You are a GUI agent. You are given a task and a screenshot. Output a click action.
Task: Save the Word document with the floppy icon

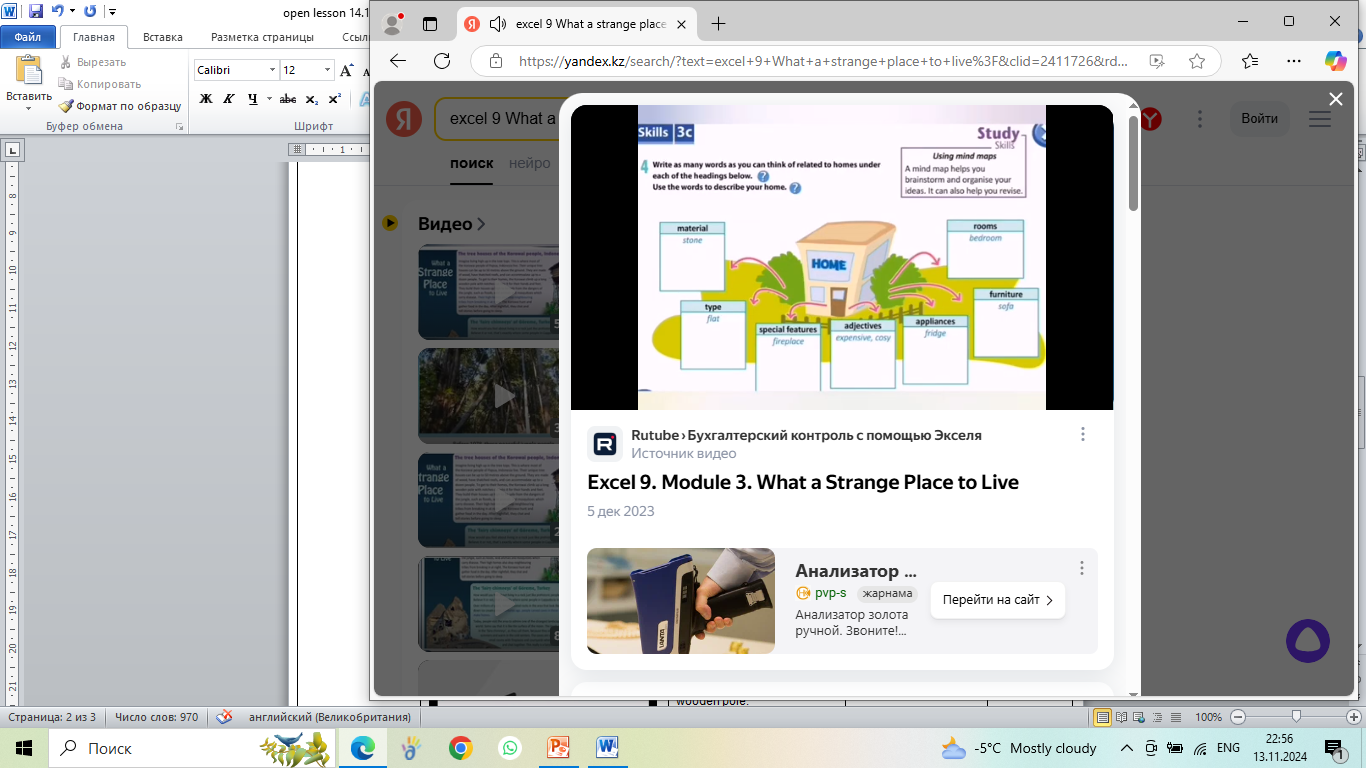tap(36, 12)
